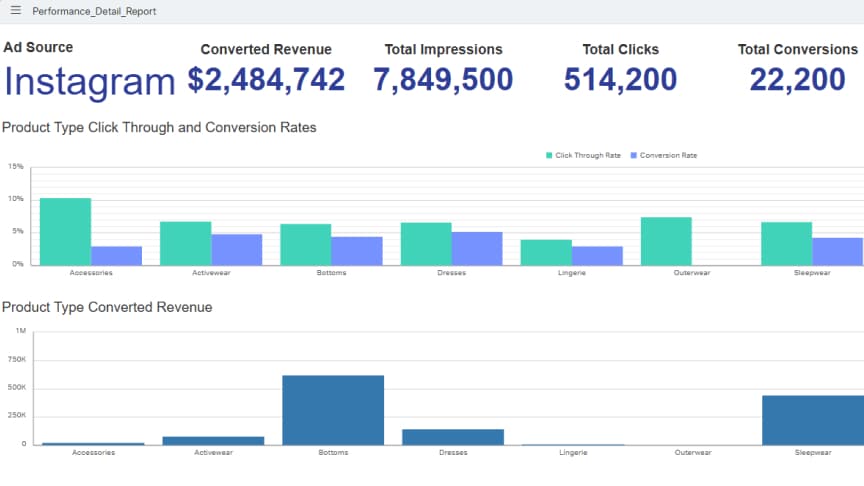Click the Total Clicks heading
Screen dimensions: 864x486
(x=620, y=50)
